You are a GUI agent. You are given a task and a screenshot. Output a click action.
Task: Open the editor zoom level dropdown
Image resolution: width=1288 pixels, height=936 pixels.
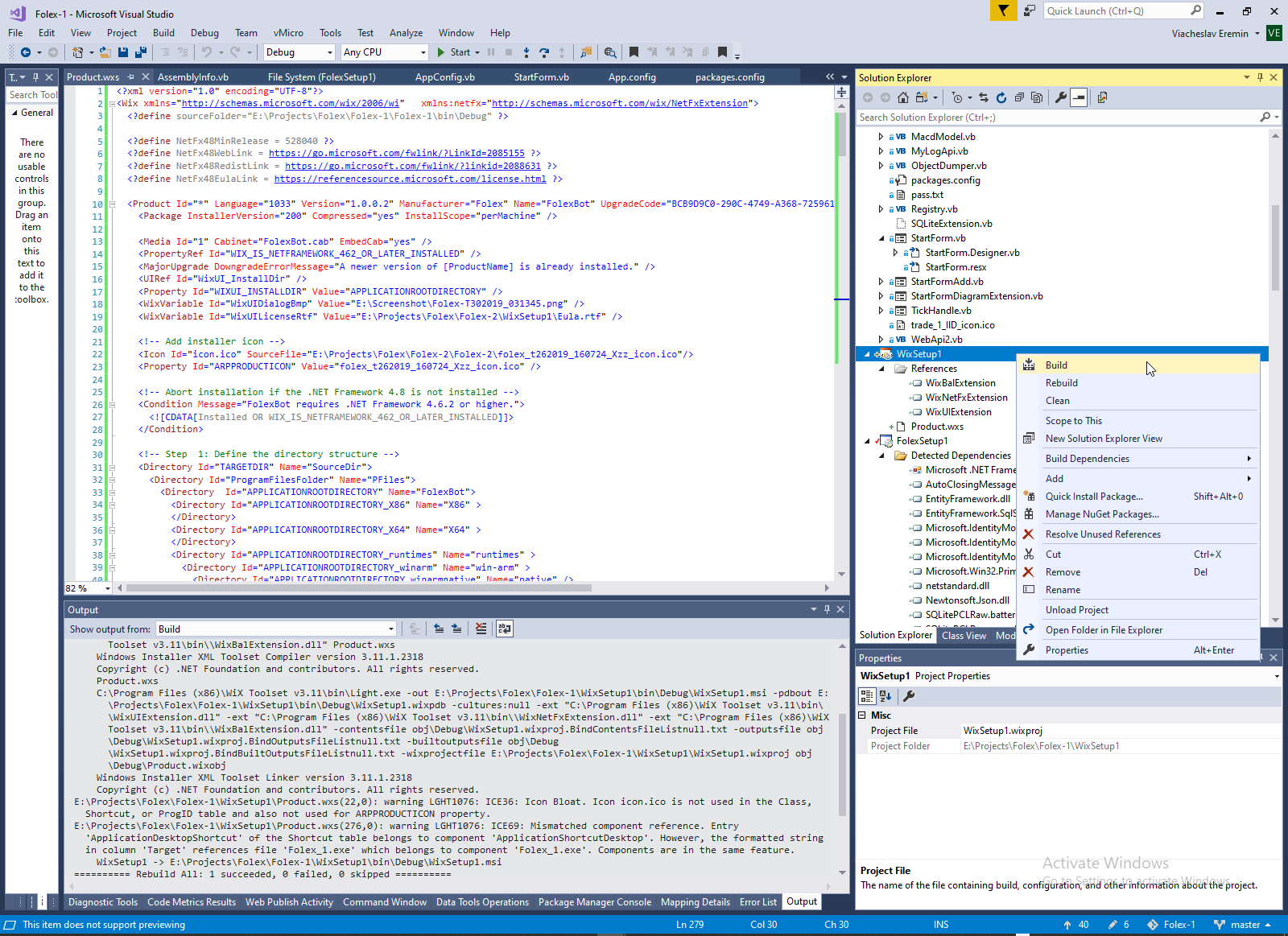coord(108,588)
